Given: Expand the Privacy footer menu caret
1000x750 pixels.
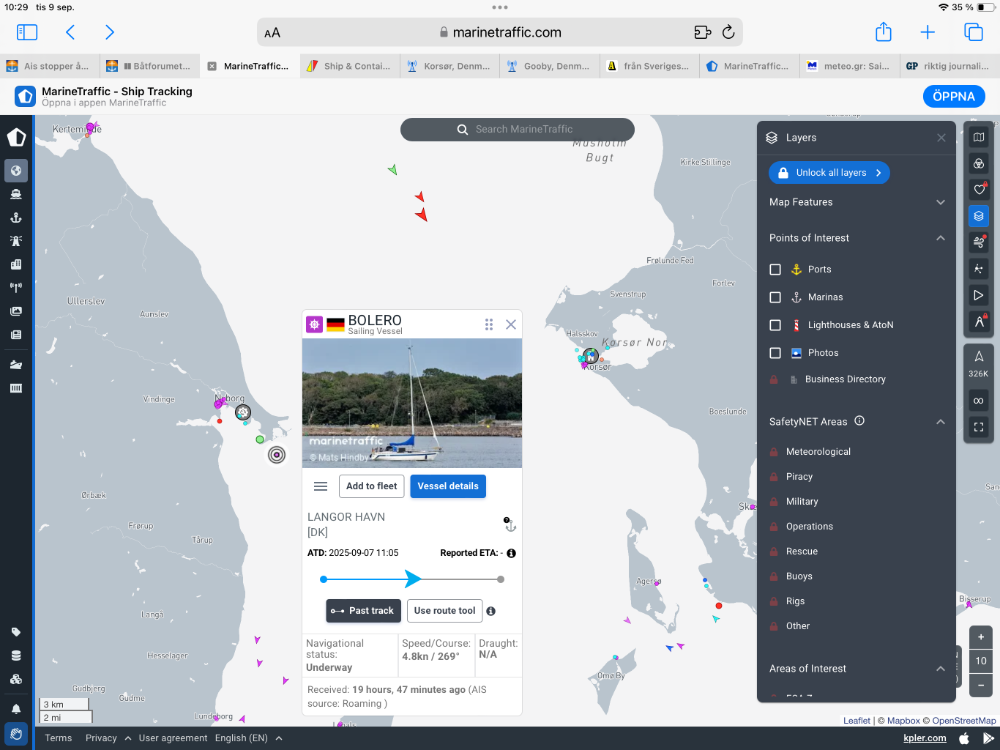Looking at the screenshot, I should point(128,738).
